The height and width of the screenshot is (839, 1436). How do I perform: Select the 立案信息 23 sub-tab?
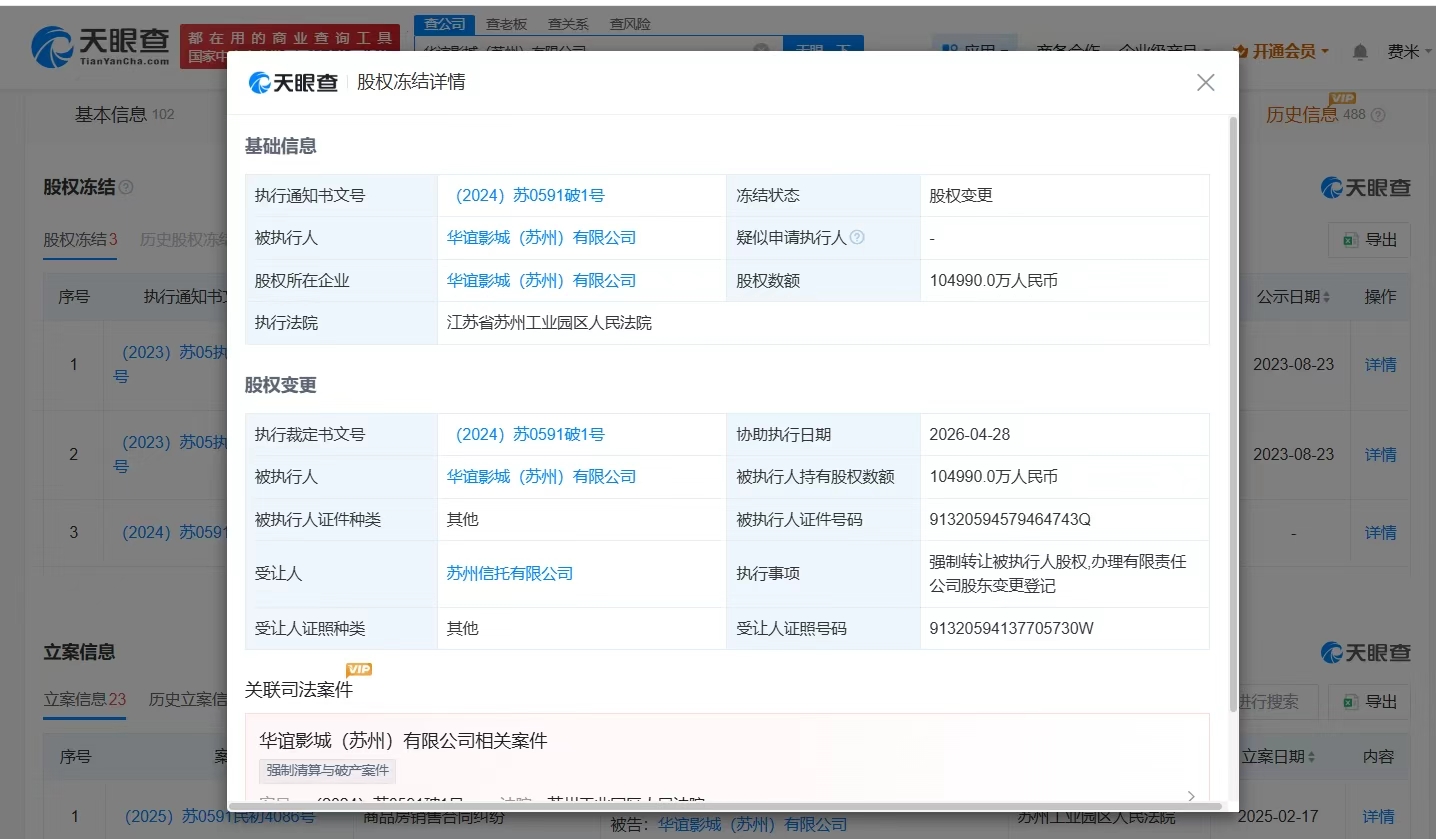pyautogui.click(x=85, y=700)
